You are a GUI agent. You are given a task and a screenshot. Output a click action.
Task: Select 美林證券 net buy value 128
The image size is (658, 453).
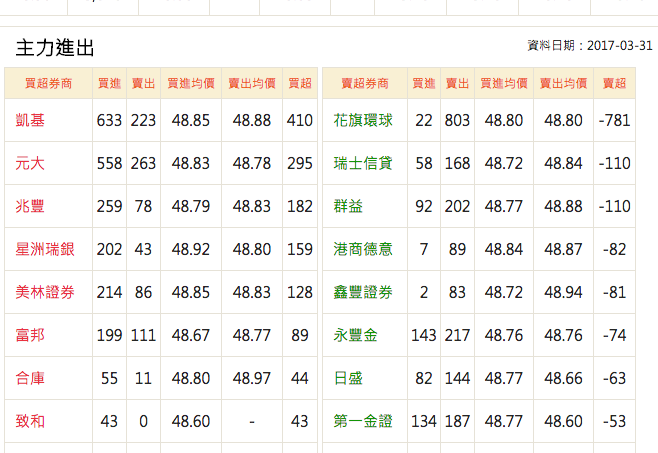300,292
